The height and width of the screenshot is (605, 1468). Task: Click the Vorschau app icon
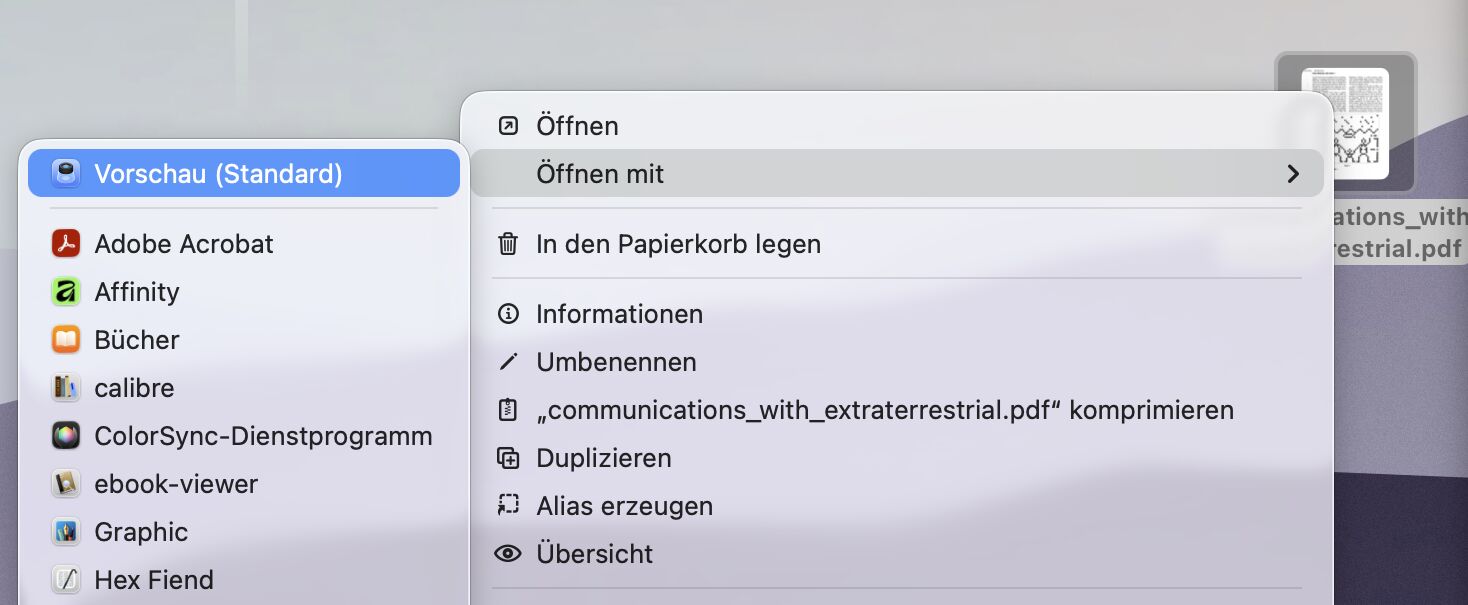[x=66, y=174]
